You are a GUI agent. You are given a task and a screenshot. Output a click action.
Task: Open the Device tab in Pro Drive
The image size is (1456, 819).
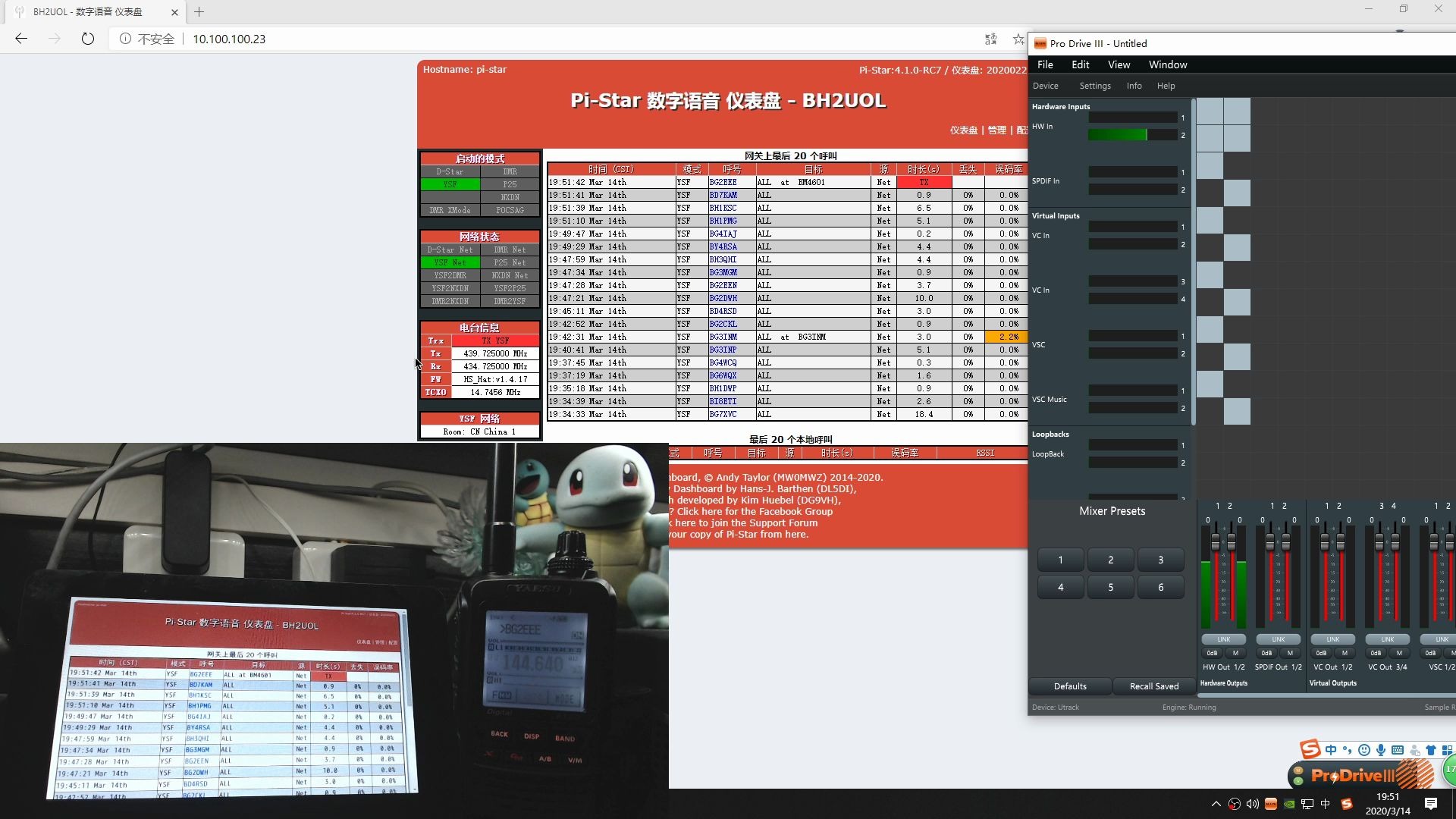[1046, 86]
